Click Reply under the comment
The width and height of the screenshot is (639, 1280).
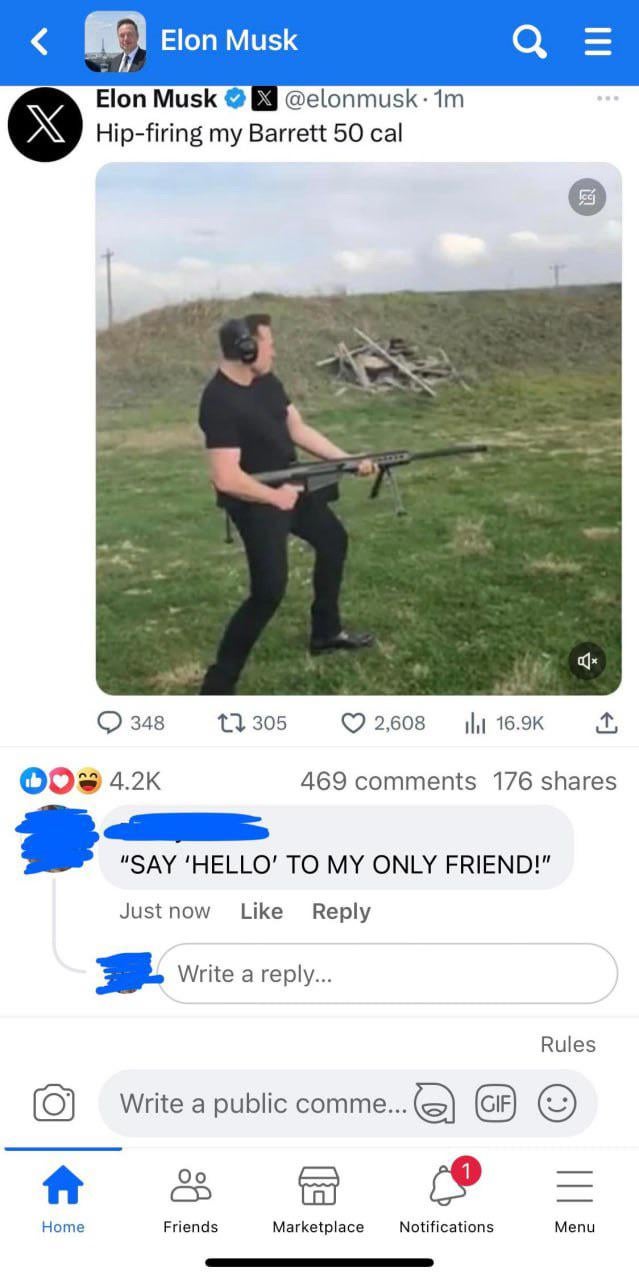pyautogui.click(x=341, y=911)
